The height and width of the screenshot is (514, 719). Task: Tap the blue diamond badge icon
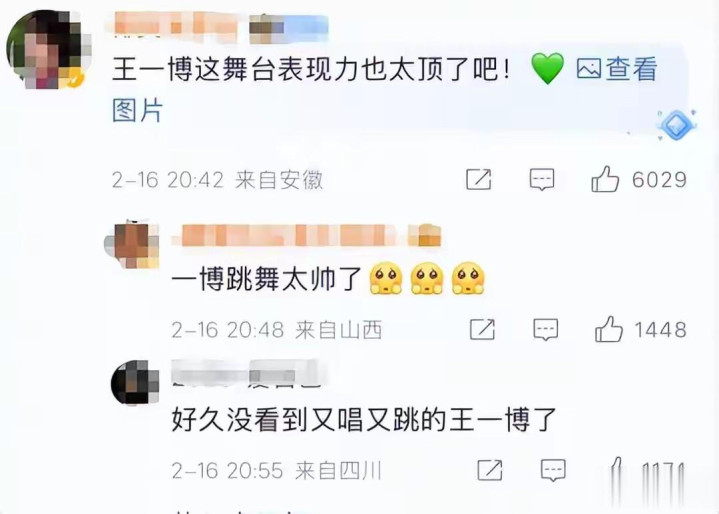click(676, 125)
